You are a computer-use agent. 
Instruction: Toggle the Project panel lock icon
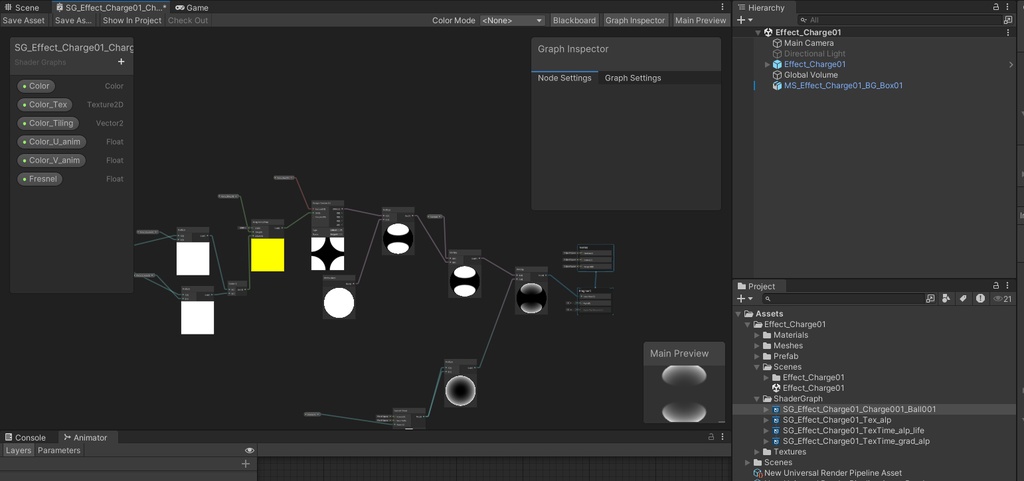pos(996,285)
